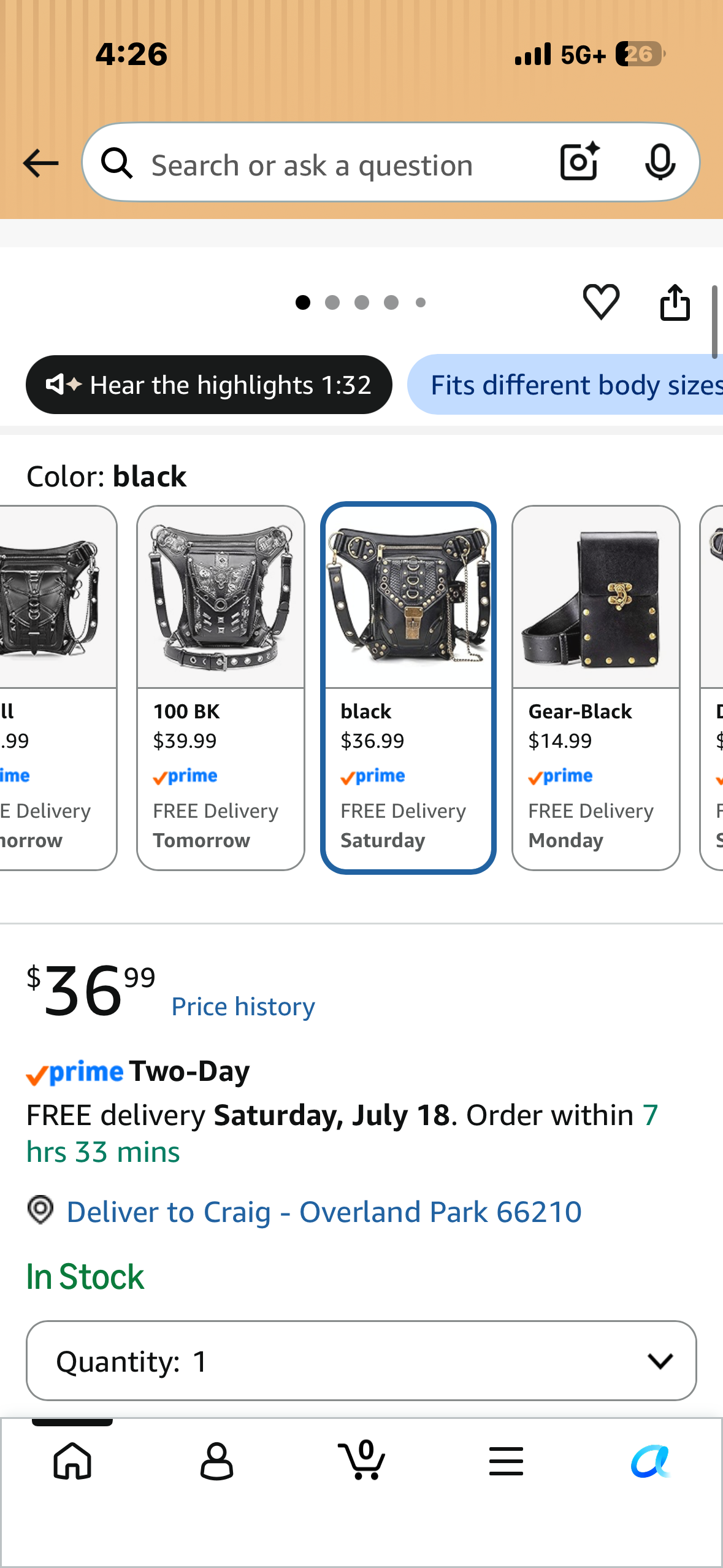Tap the microphone voice search icon

[660, 163]
